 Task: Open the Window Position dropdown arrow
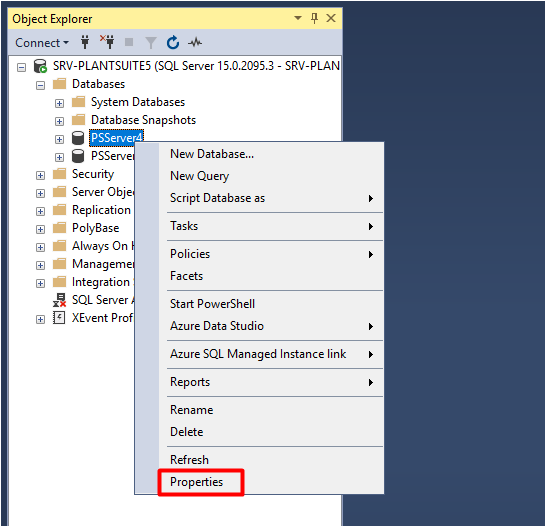(298, 18)
